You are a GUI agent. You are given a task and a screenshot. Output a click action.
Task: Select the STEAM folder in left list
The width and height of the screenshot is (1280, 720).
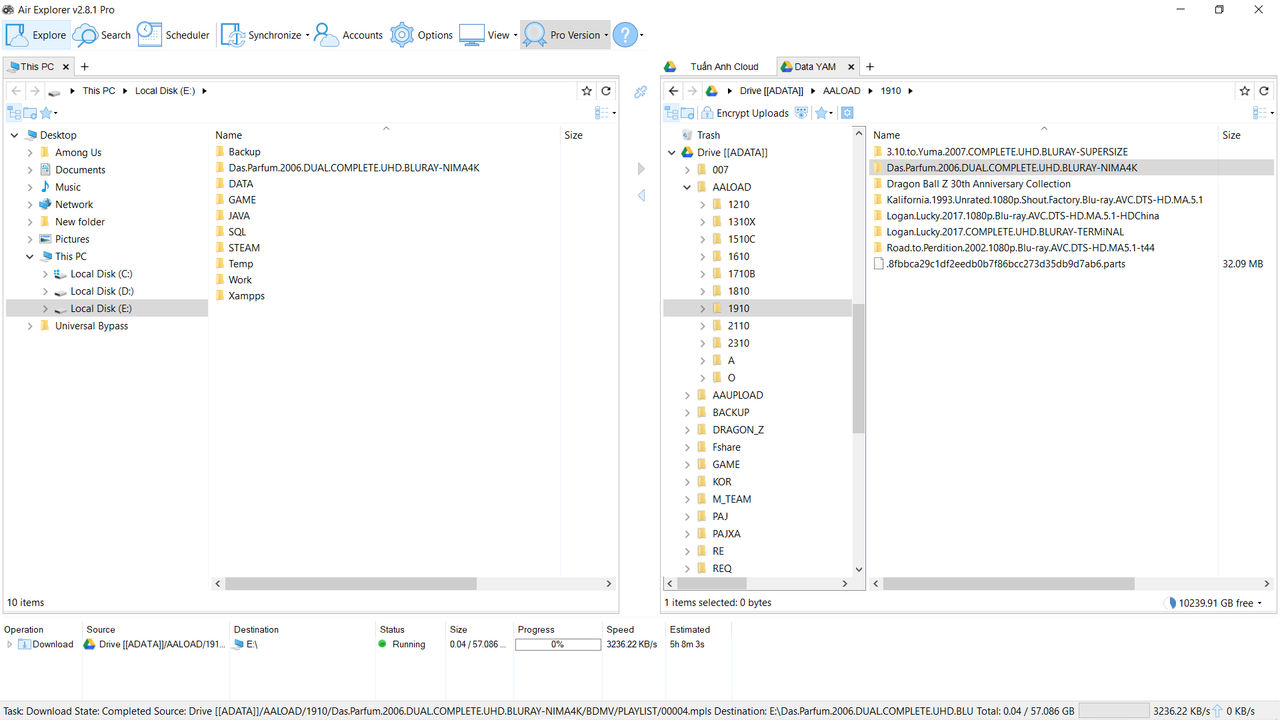[x=244, y=248]
